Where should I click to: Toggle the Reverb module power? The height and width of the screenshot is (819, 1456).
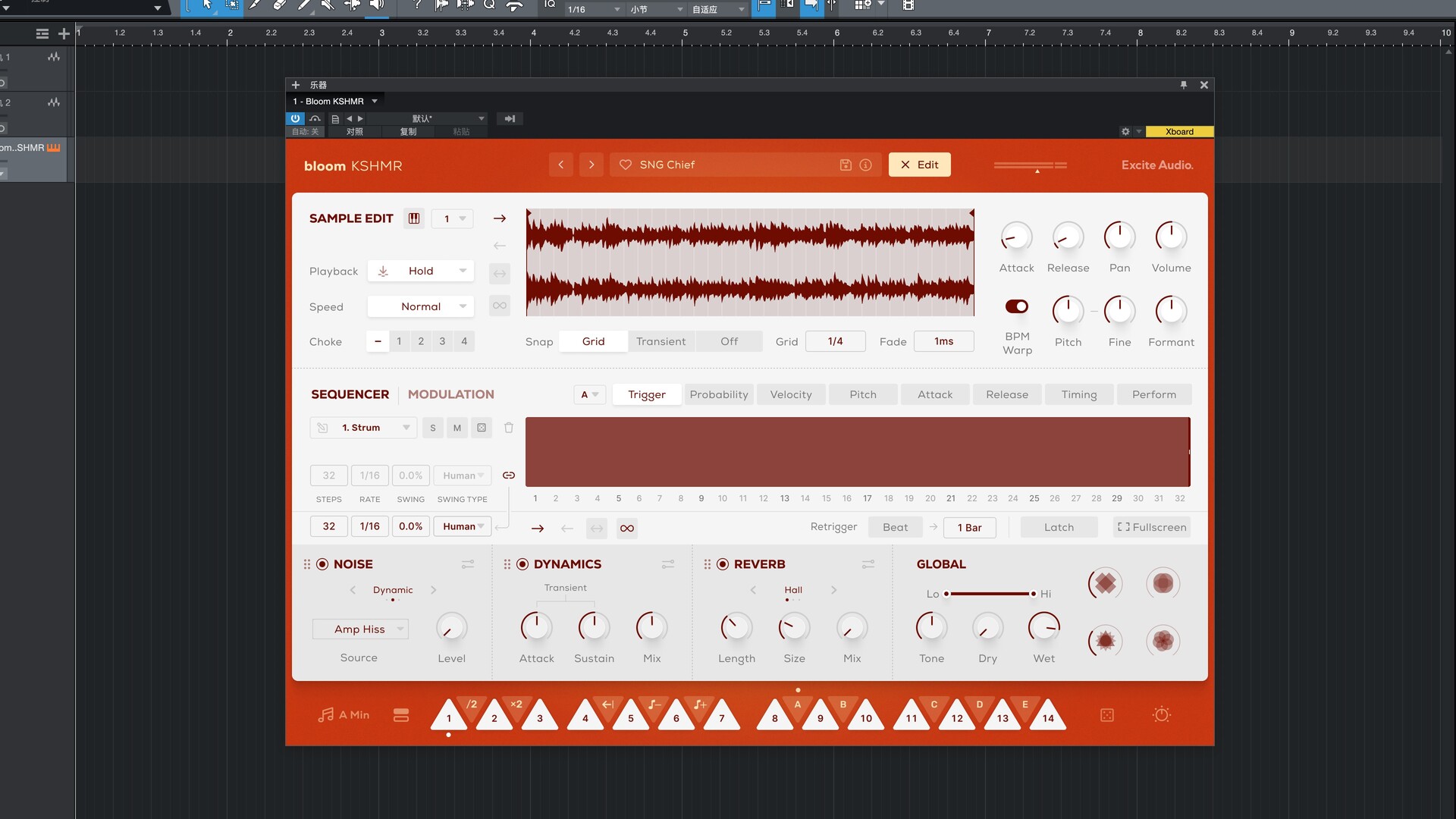(723, 564)
